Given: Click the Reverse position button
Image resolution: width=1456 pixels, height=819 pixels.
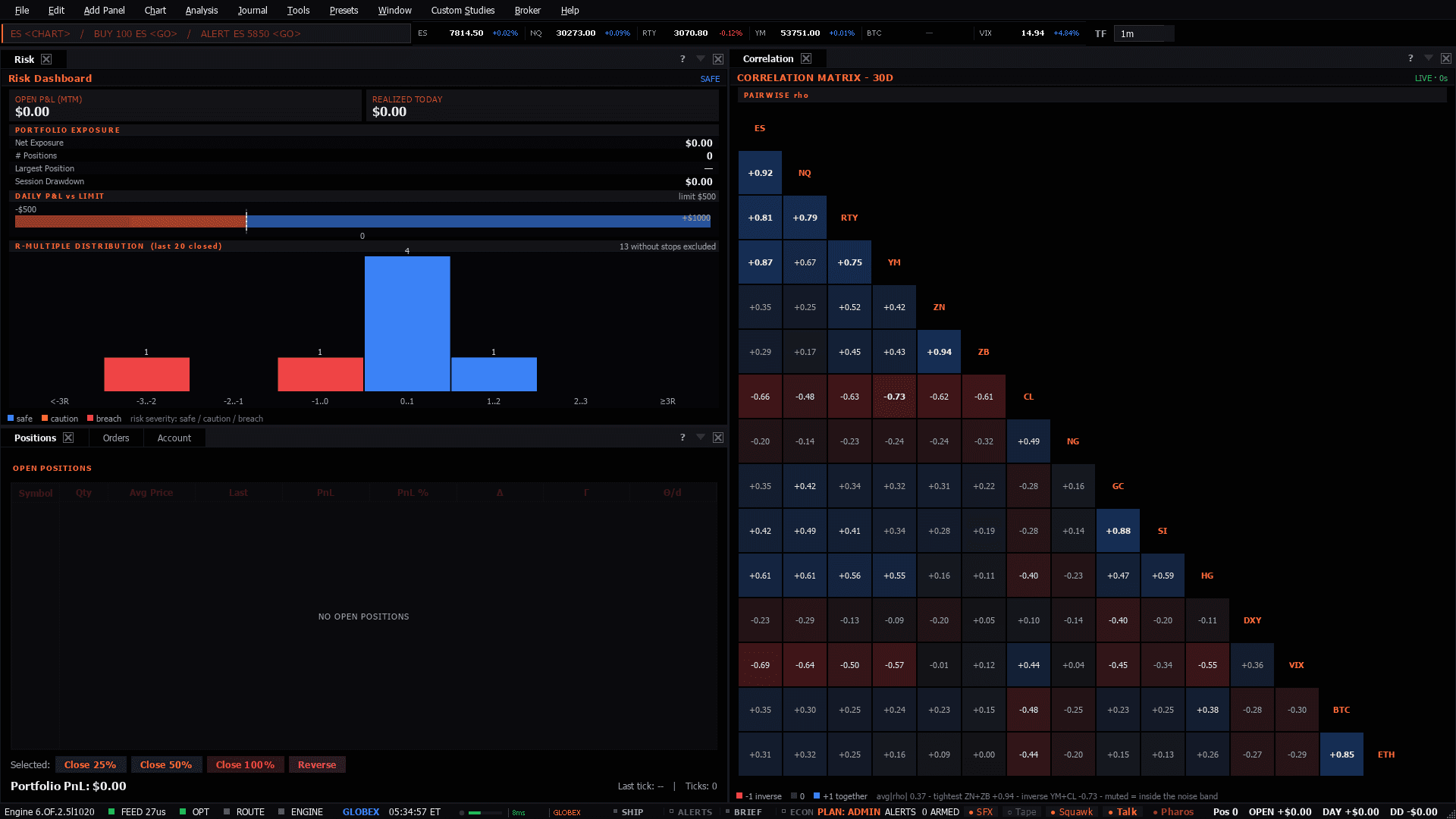Looking at the screenshot, I should (317, 764).
